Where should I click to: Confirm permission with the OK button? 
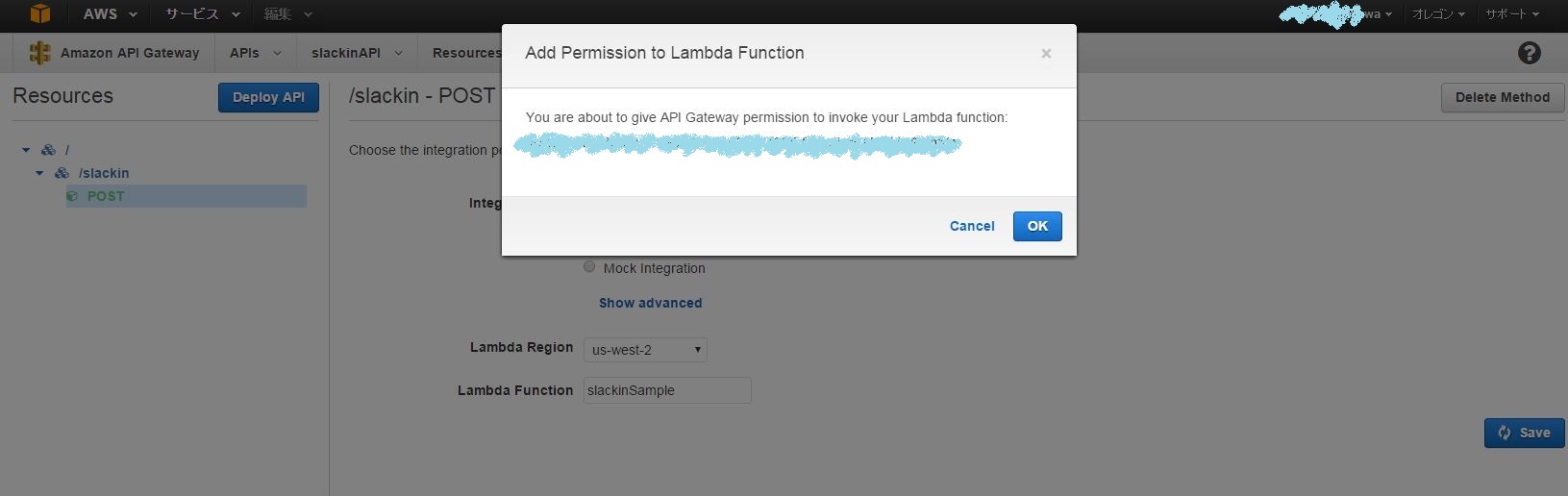click(x=1037, y=226)
